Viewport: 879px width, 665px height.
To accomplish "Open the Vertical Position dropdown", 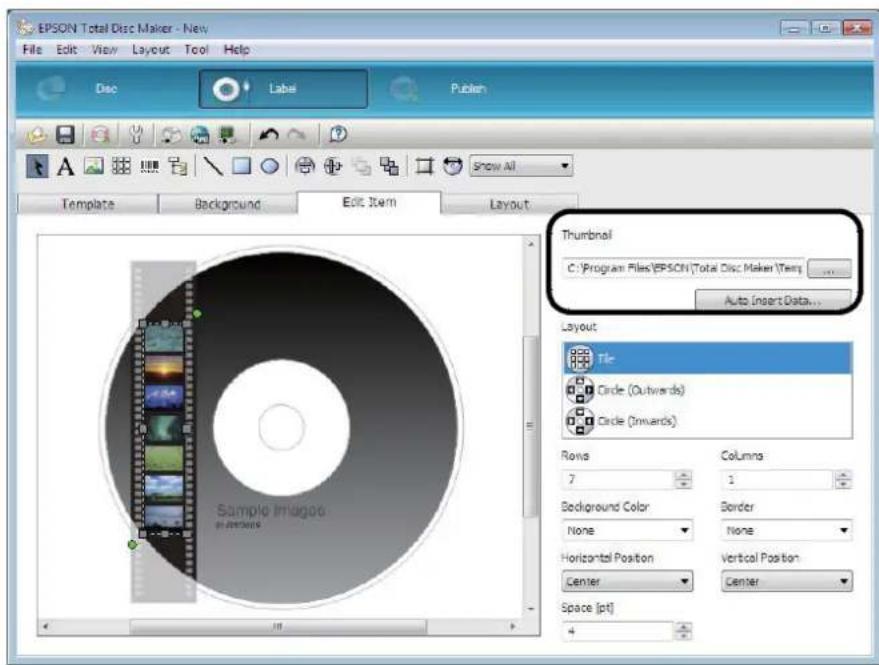I will coord(787,581).
